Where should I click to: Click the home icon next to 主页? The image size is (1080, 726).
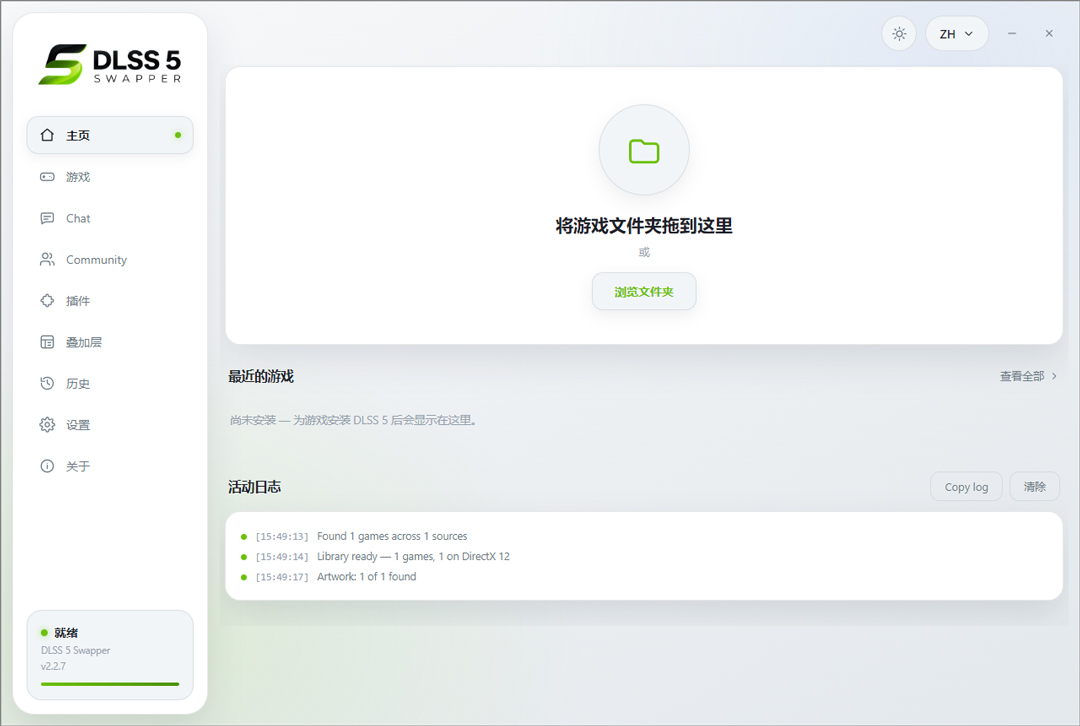pos(47,135)
